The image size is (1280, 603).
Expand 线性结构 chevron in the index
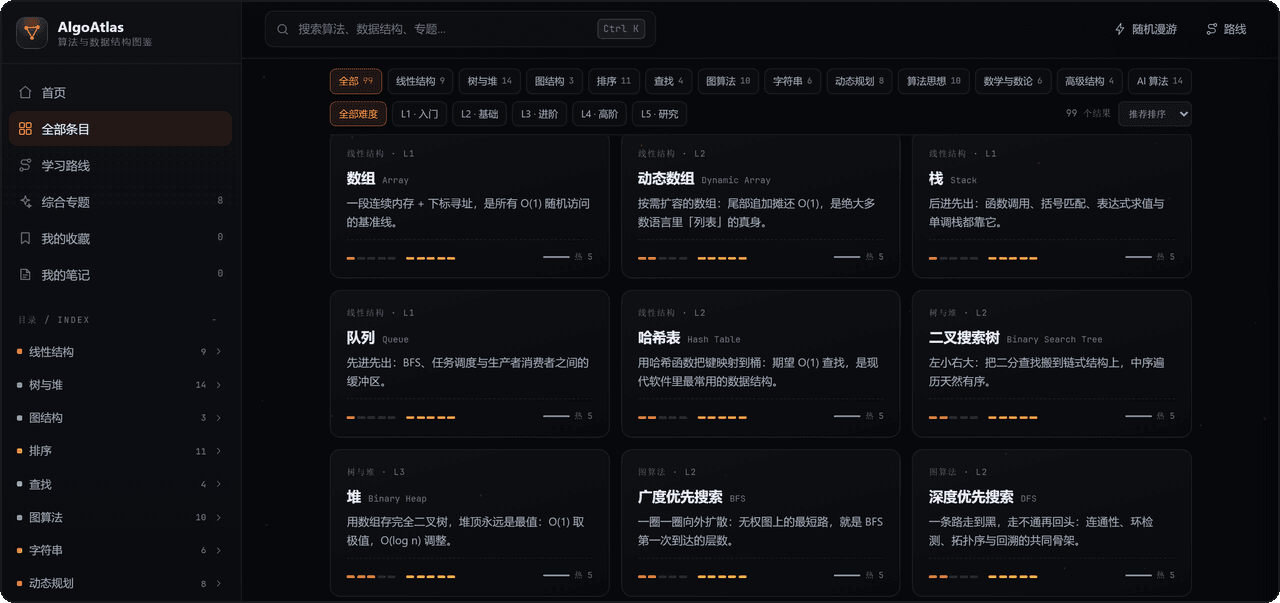coord(219,352)
